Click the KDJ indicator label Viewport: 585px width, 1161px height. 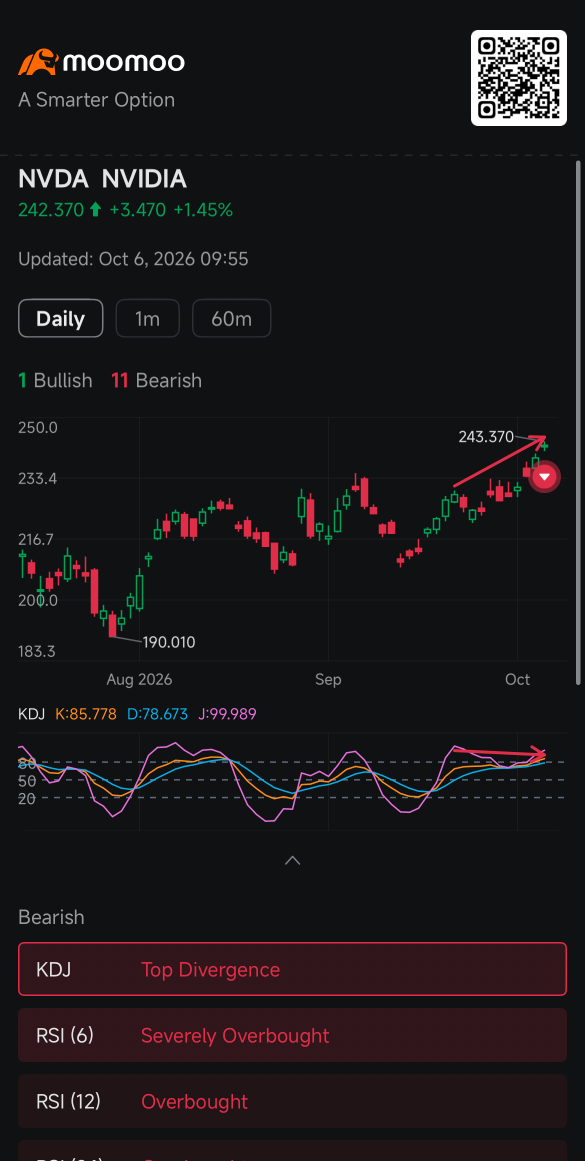(32, 715)
